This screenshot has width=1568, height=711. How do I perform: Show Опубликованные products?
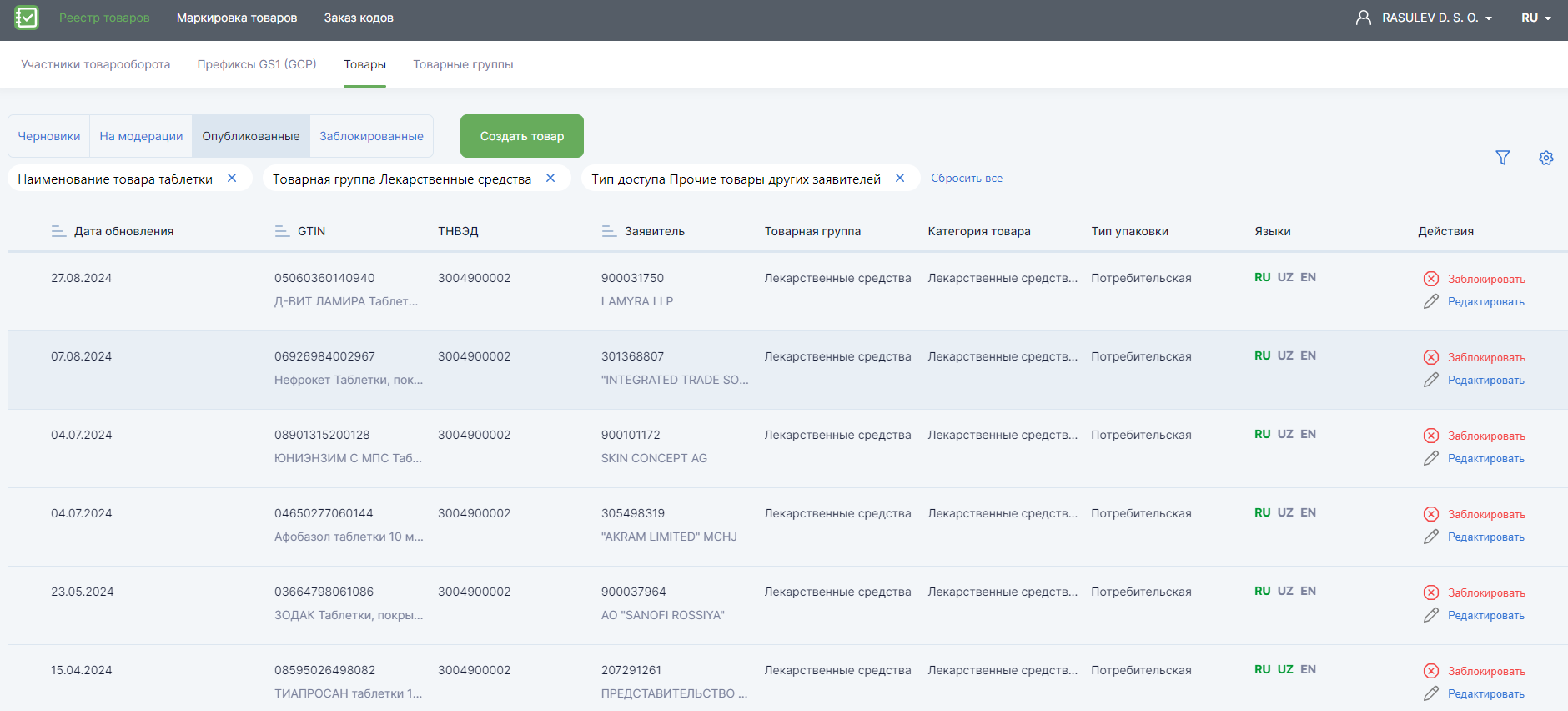coord(251,136)
